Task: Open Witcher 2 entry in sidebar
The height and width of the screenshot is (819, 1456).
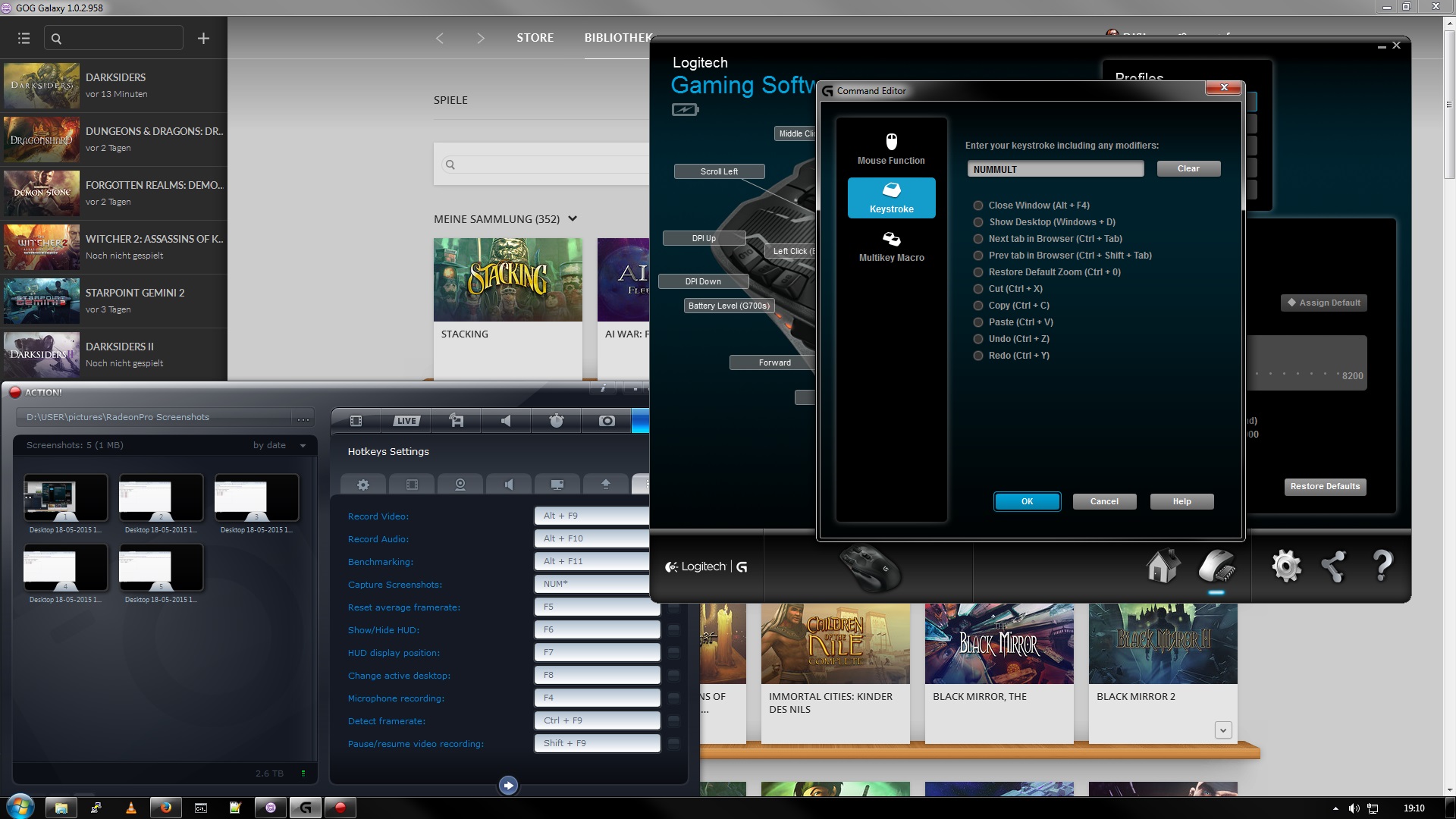Action: click(x=114, y=247)
